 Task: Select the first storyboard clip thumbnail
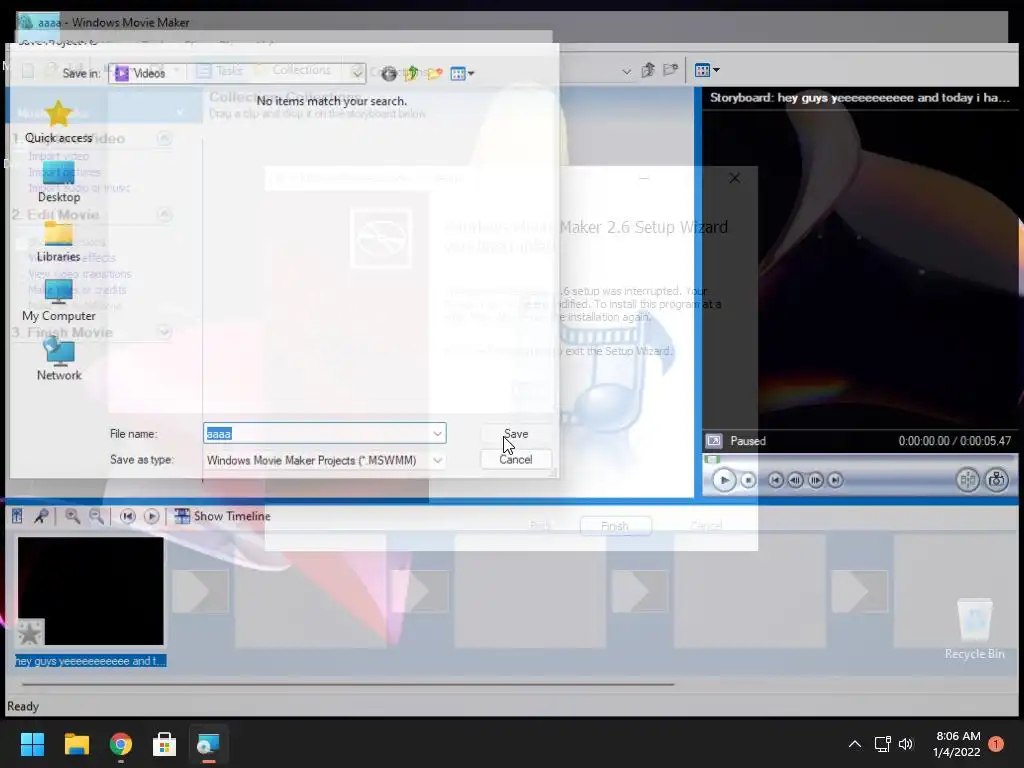[90, 591]
